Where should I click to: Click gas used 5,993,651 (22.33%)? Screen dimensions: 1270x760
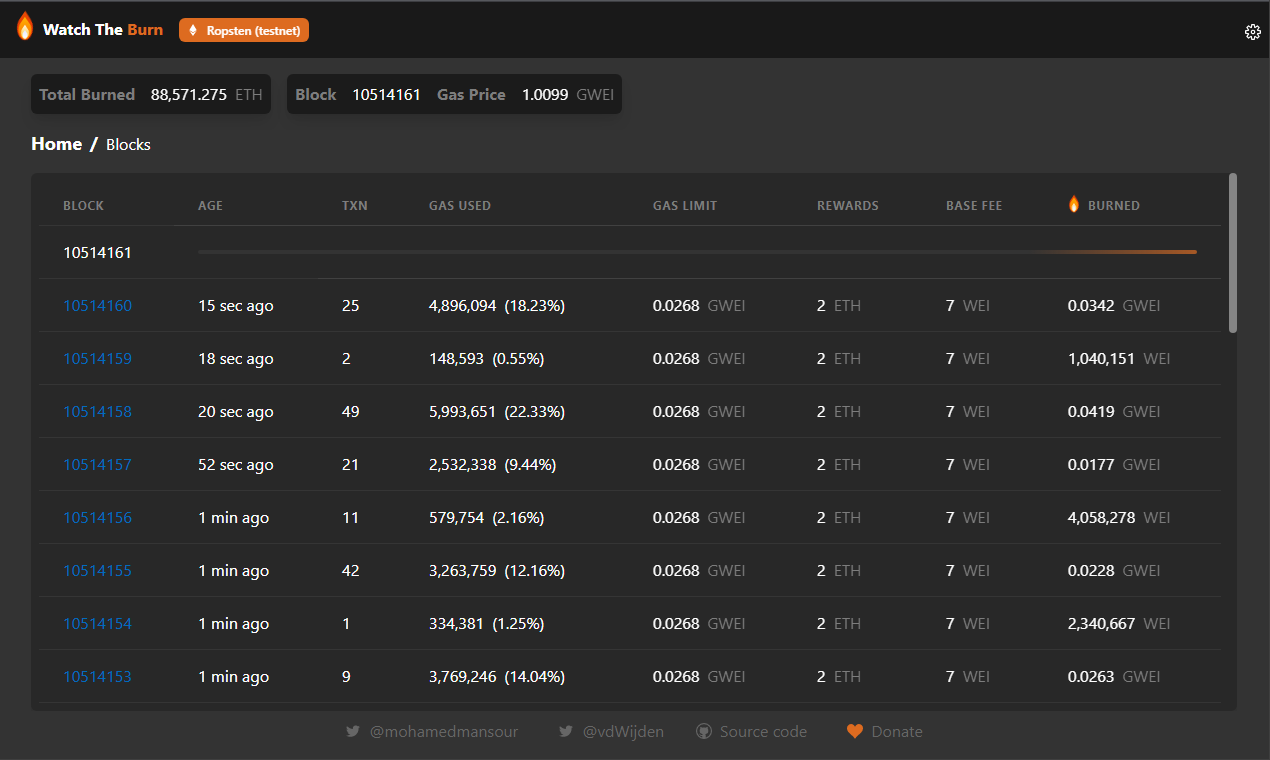497,412
